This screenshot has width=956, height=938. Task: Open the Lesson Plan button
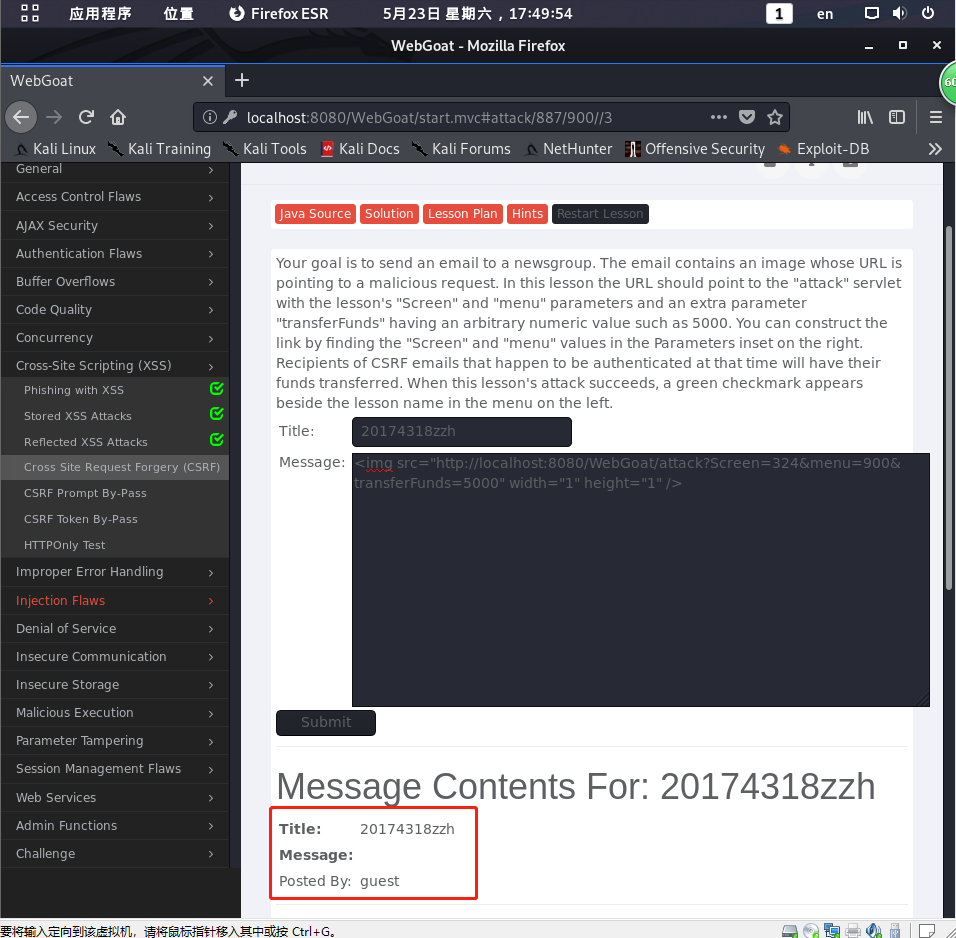(x=463, y=214)
